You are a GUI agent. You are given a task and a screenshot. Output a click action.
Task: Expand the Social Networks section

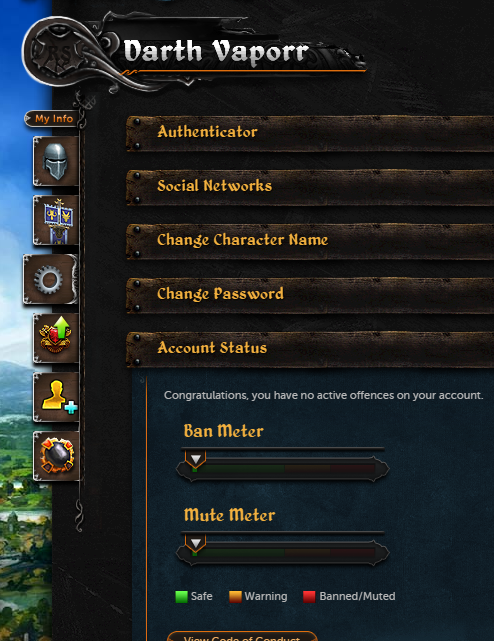click(310, 188)
